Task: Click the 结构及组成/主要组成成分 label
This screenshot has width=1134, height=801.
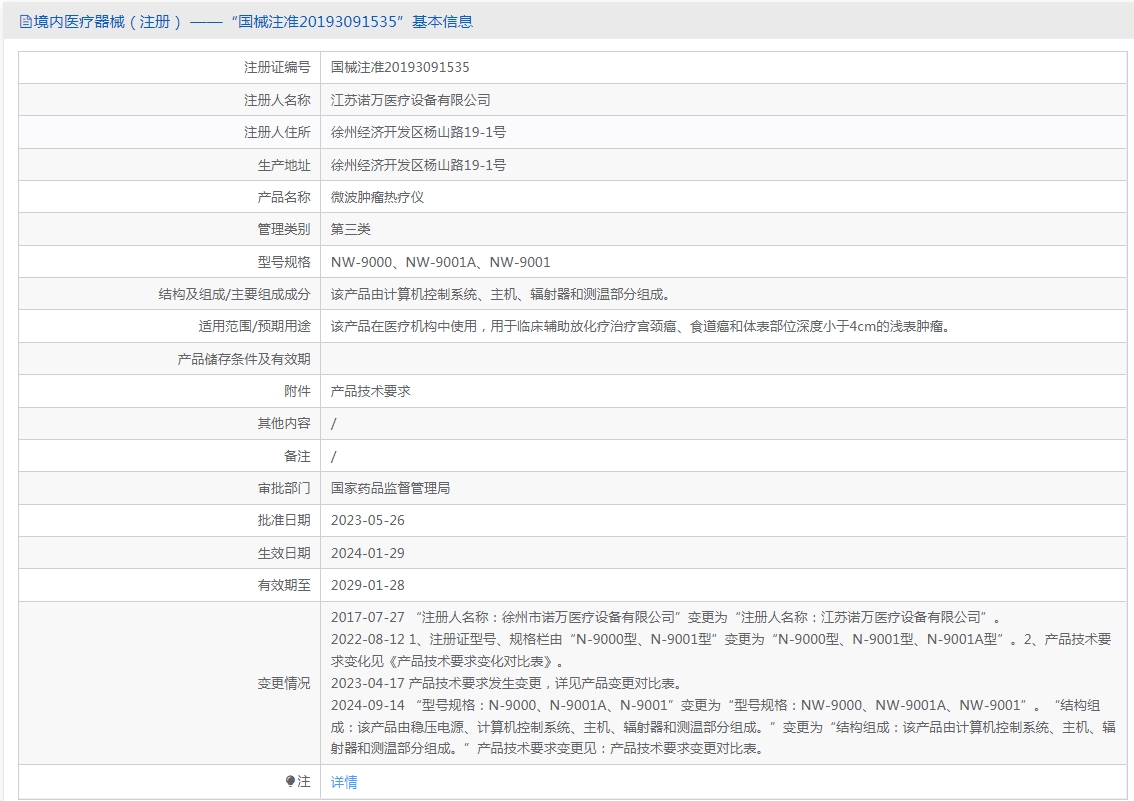Action: [234, 294]
